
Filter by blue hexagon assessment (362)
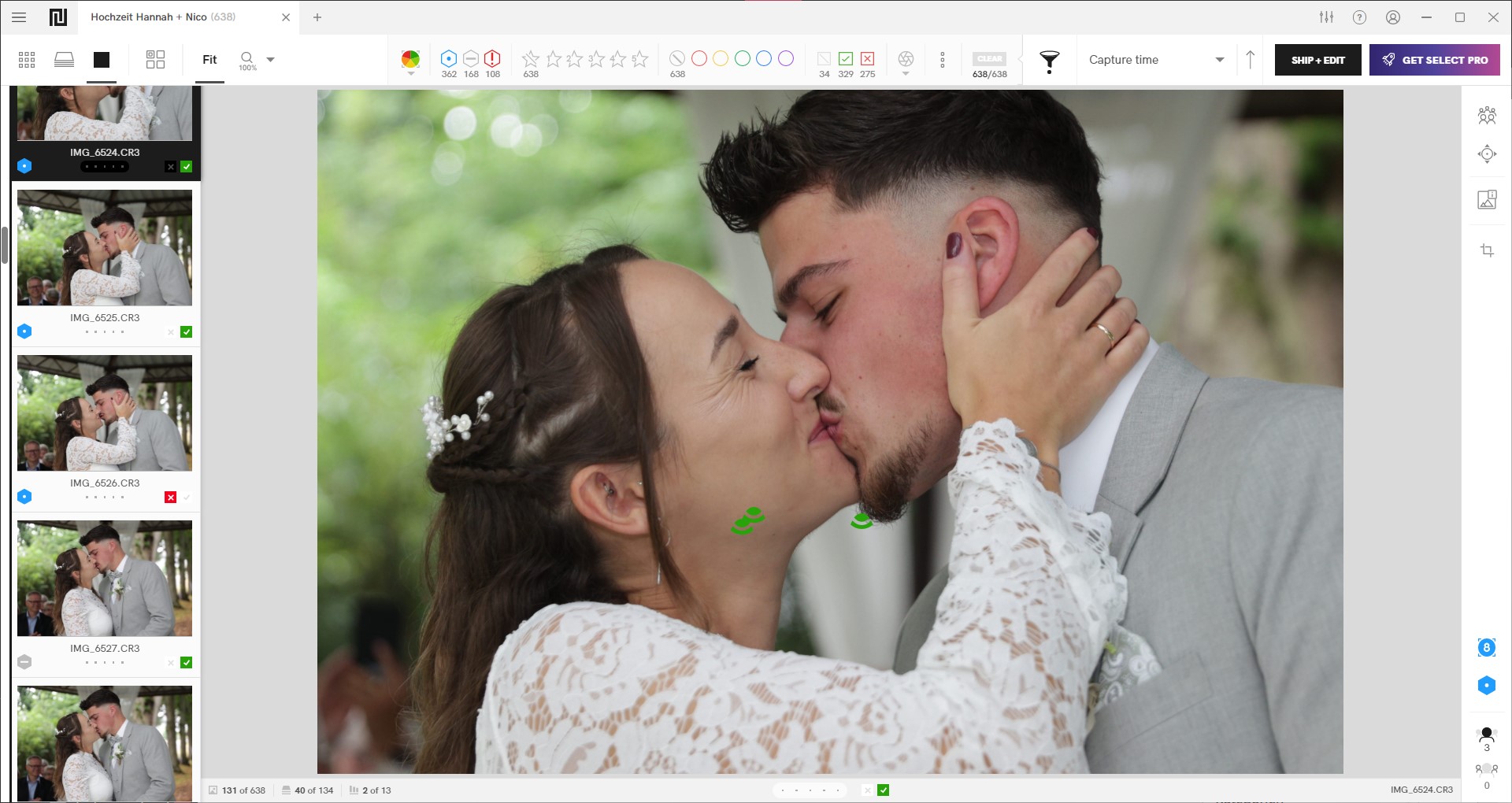(449, 59)
